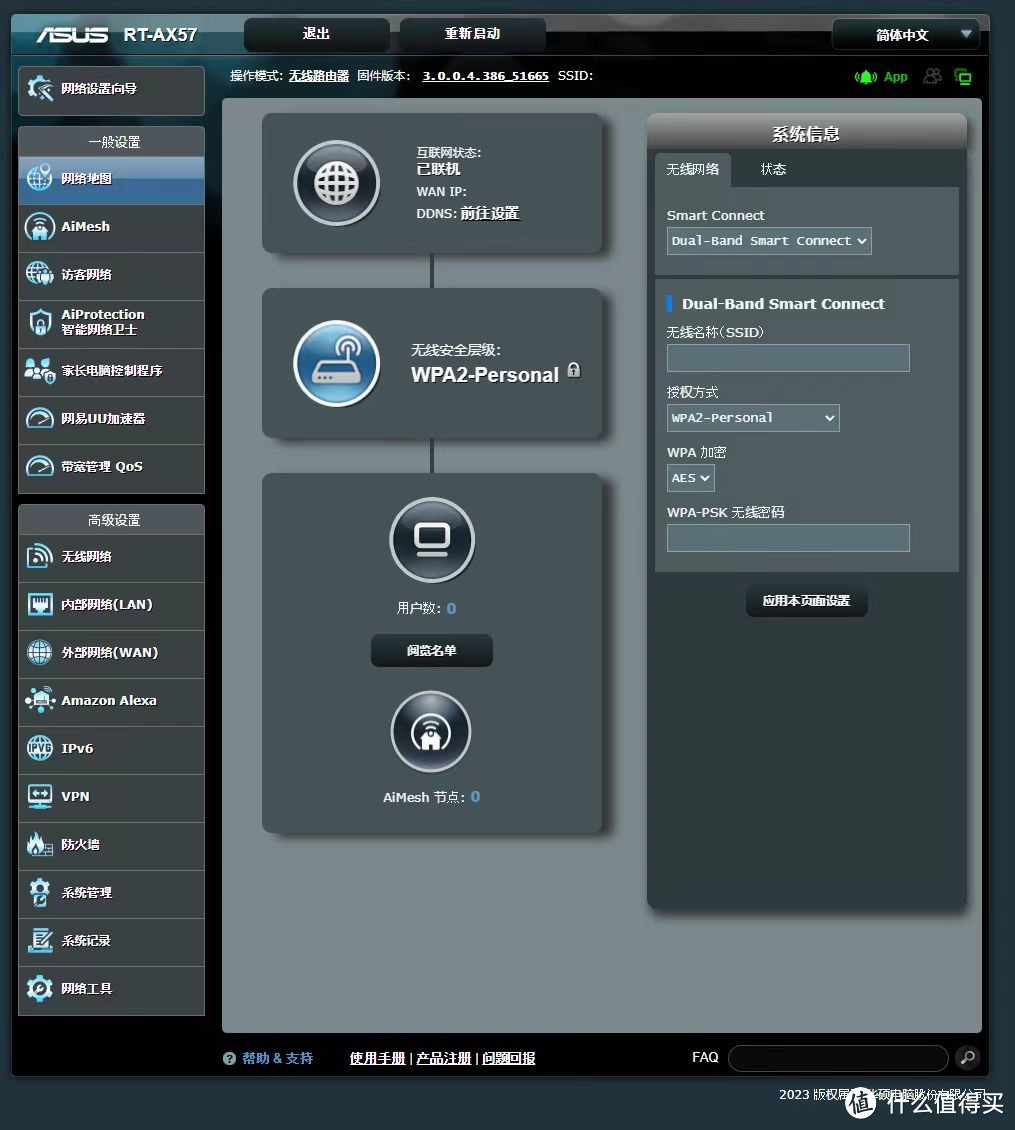Click the AiMesh node house icon

[431, 732]
